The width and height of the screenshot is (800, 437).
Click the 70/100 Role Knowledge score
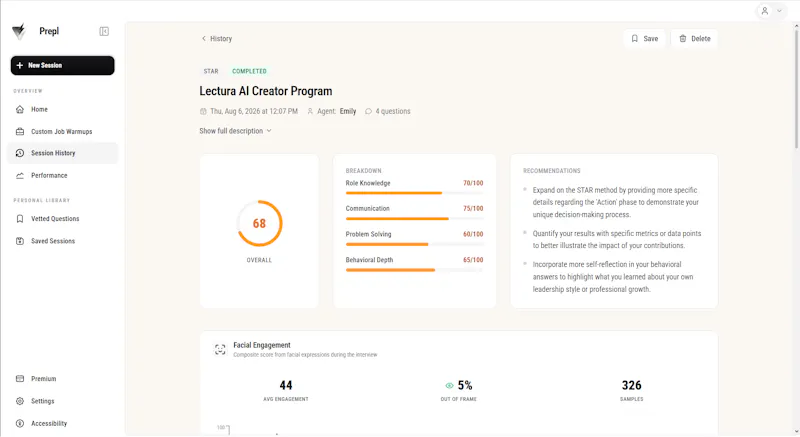click(473, 183)
